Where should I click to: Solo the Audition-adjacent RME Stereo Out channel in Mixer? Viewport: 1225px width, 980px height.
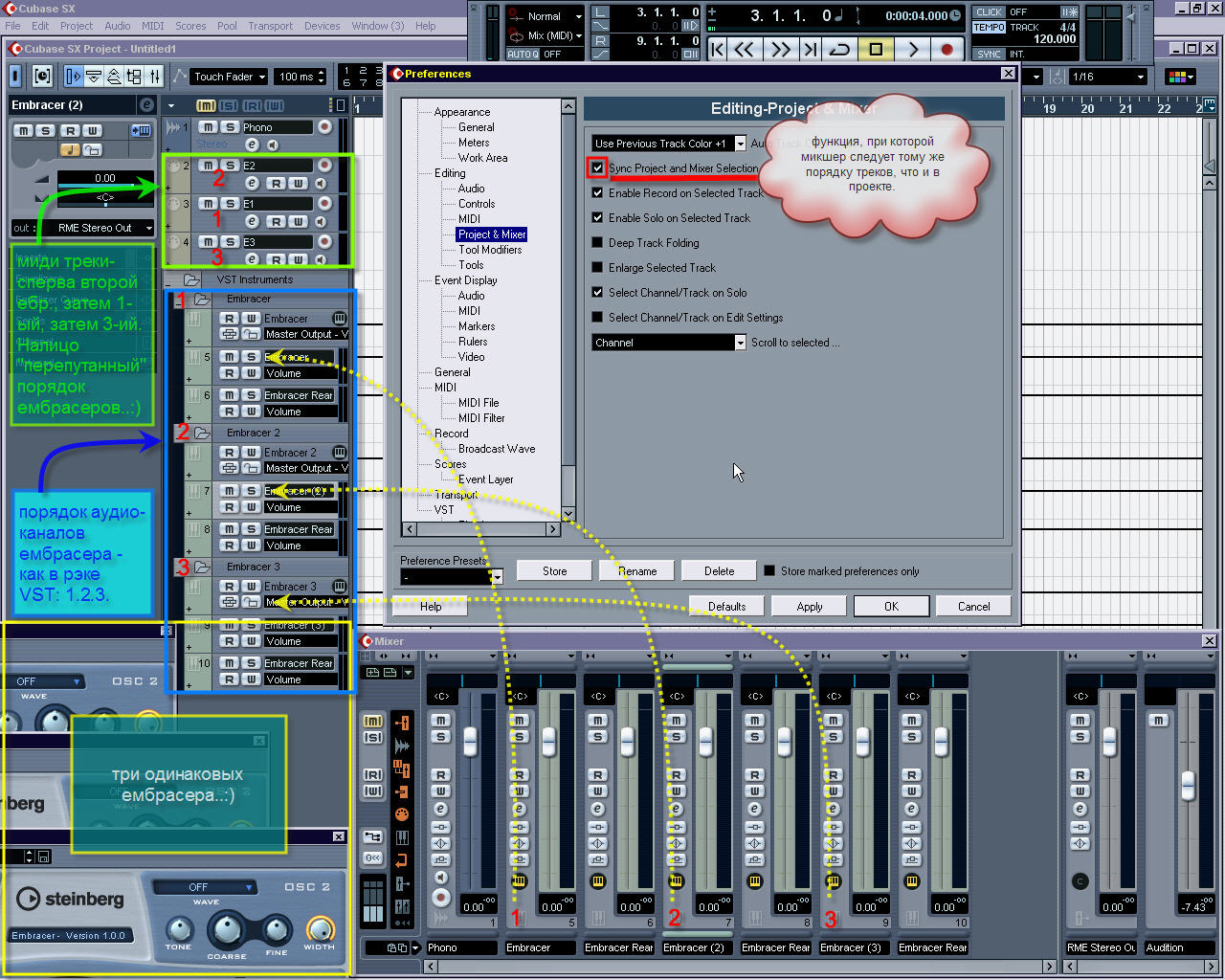tap(1080, 737)
